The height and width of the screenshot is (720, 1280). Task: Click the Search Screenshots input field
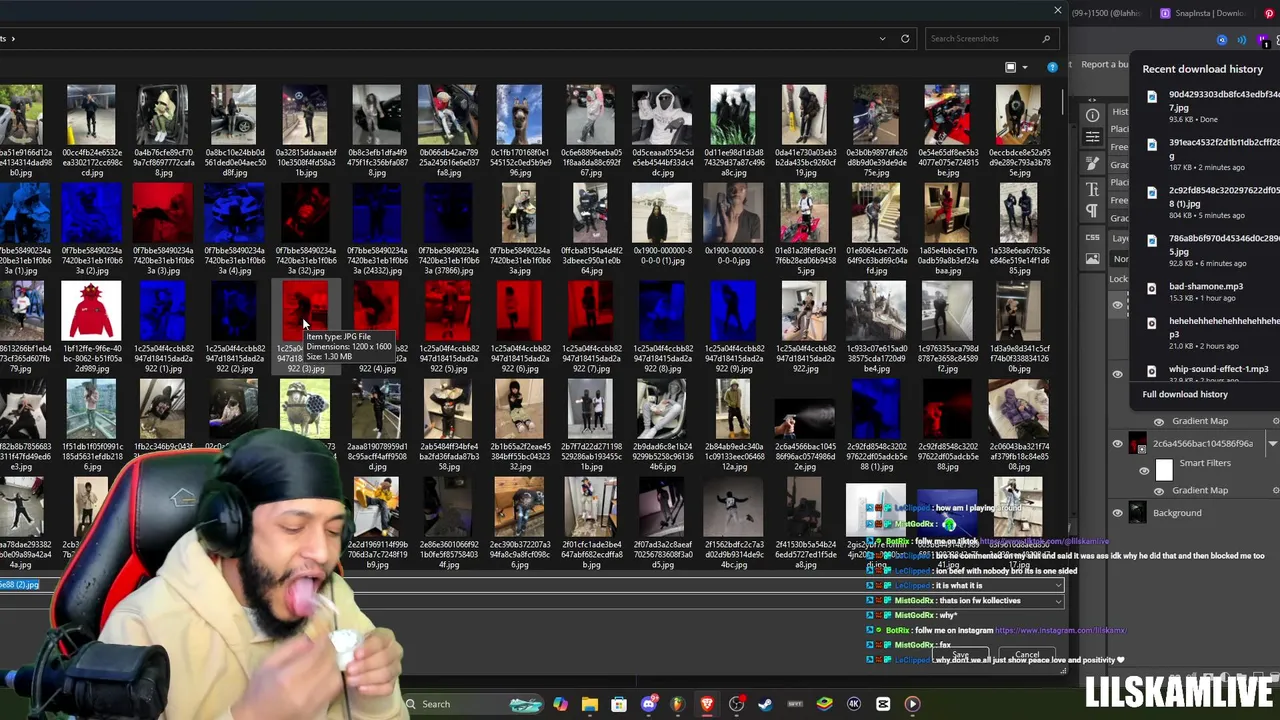point(990,38)
